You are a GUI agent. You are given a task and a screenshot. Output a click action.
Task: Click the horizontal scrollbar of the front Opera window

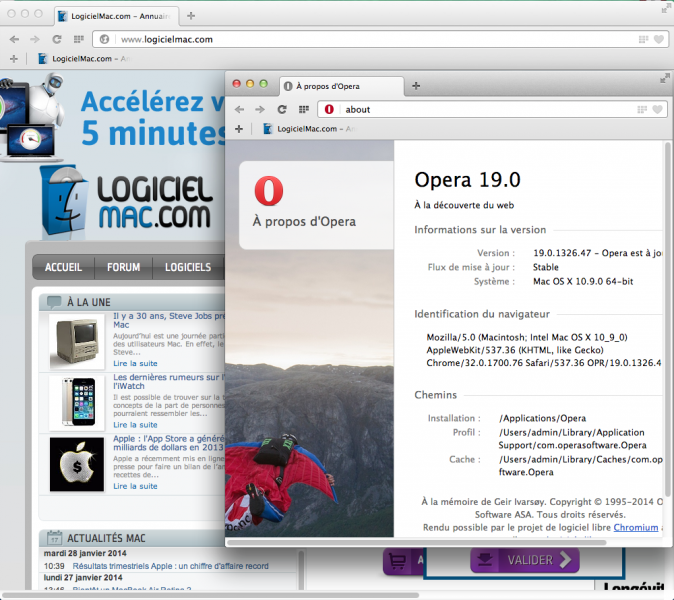417,542
